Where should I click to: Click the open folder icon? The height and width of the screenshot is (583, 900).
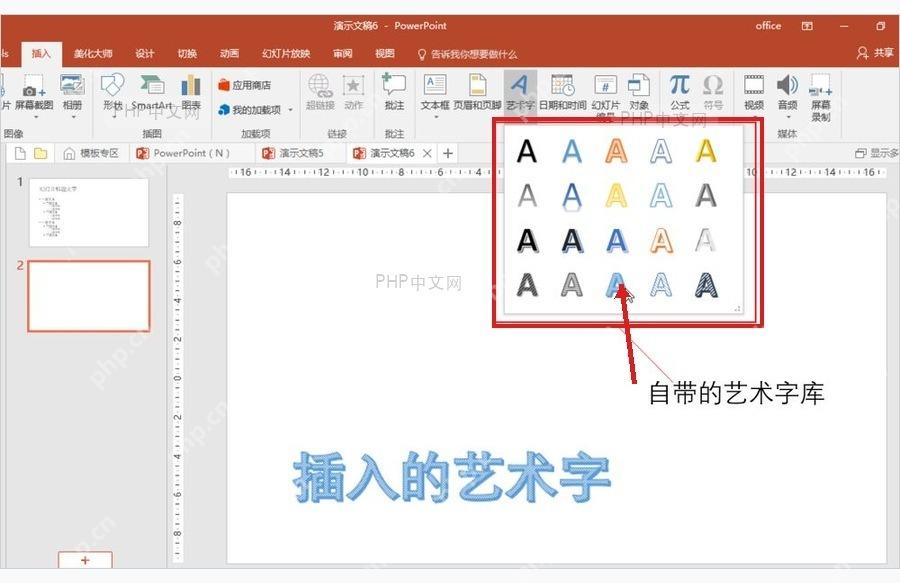point(40,153)
